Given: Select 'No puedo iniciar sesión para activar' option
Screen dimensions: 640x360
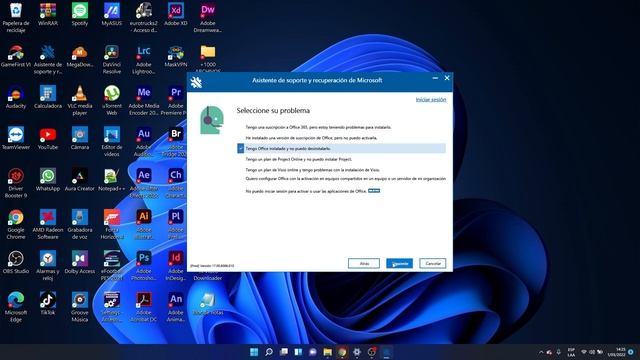Looking at the screenshot, I should tap(306, 191).
